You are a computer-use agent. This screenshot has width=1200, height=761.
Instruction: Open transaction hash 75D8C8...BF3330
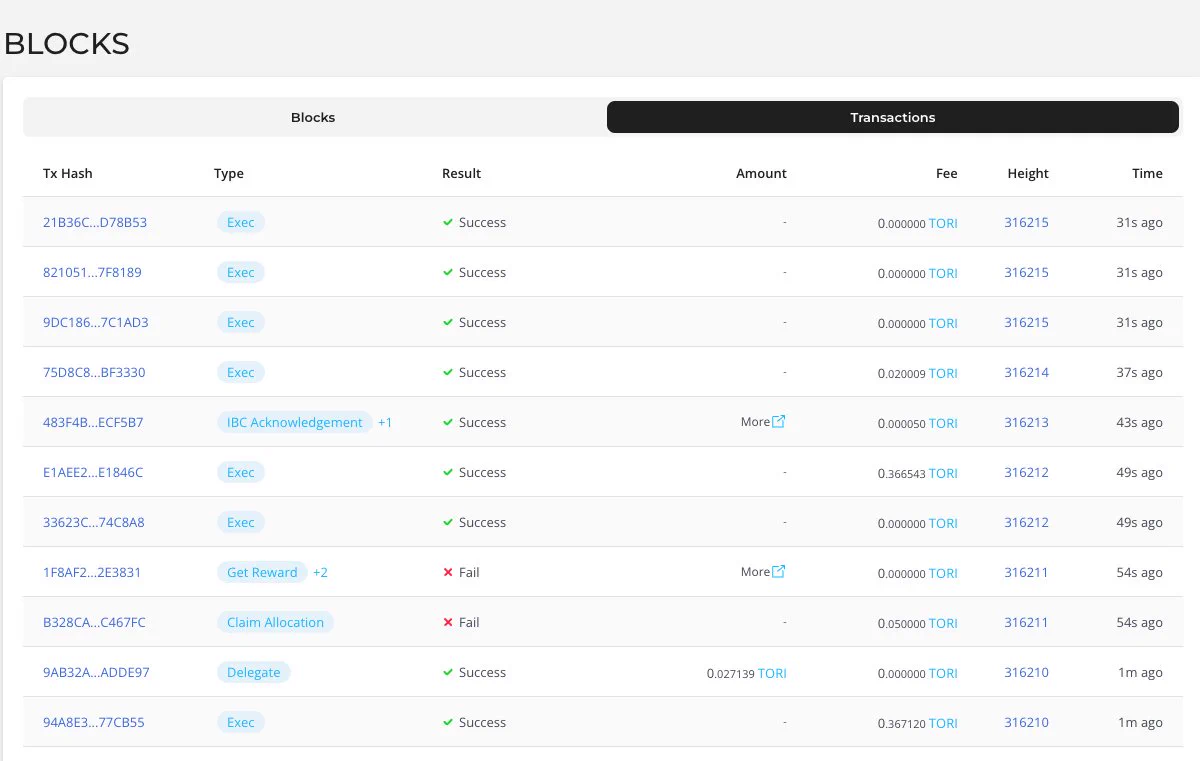tap(94, 372)
